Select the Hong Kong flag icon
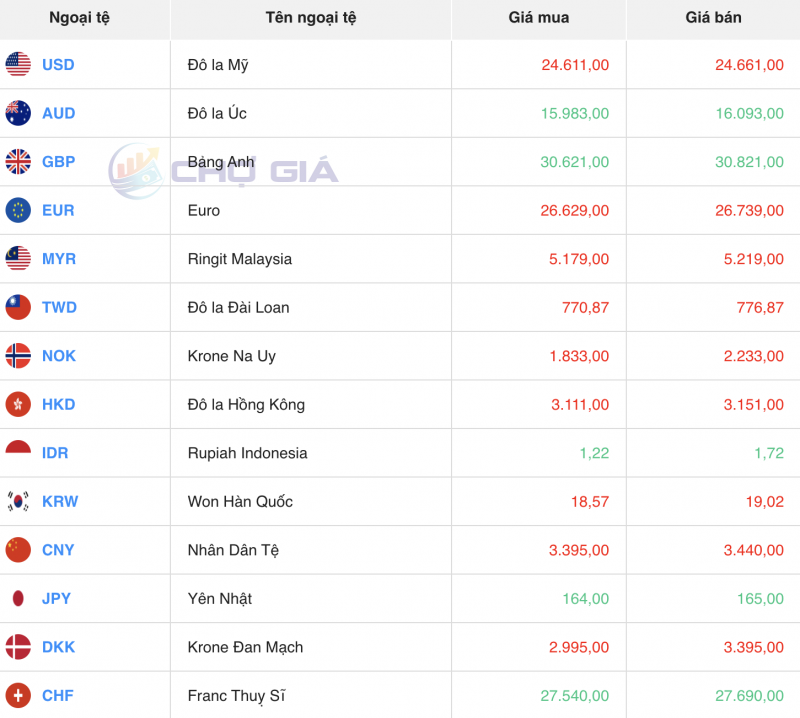800x718 pixels. click(x=18, y=404)
